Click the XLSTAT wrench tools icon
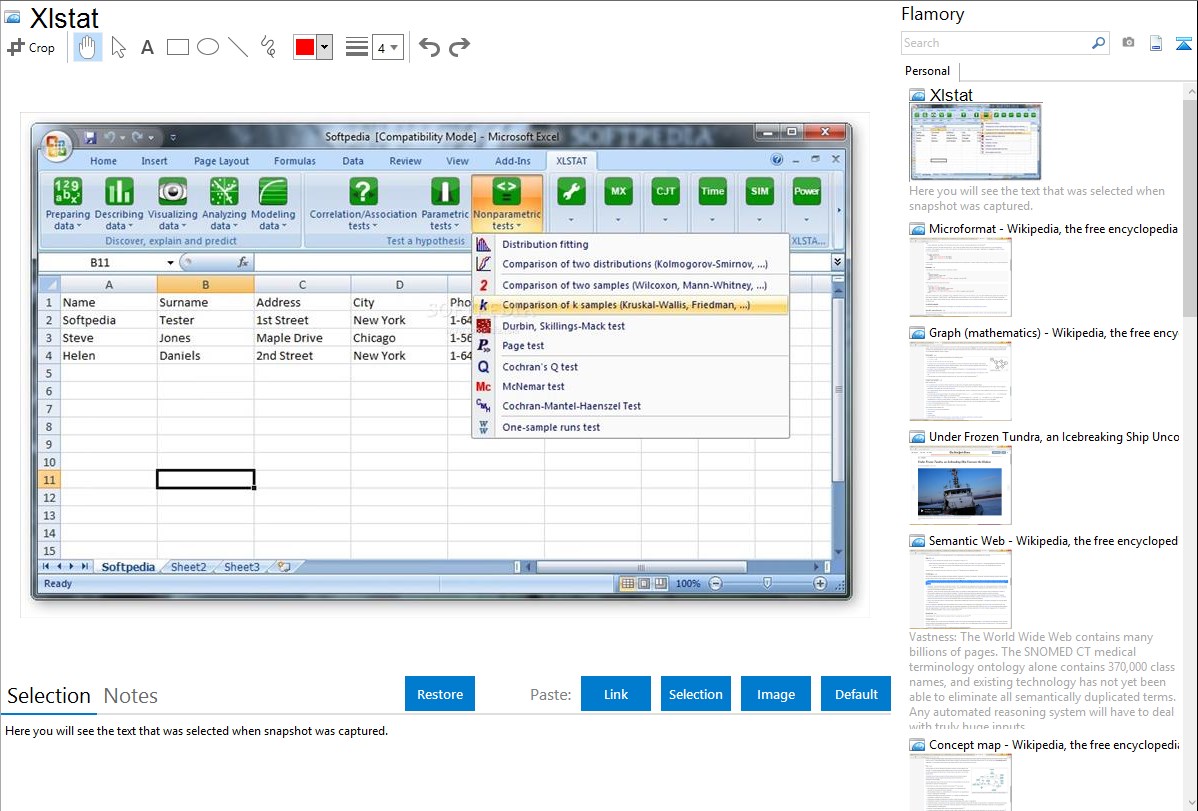Viewport: 1198px width, 811px height. pyautogui.click(x=571, y=191)
